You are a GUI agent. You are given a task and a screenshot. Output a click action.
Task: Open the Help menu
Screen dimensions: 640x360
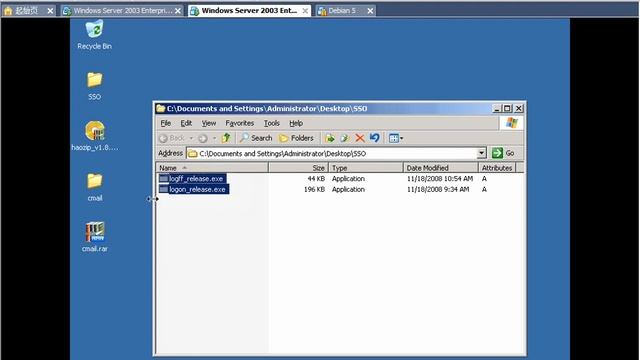coord(296,123)
